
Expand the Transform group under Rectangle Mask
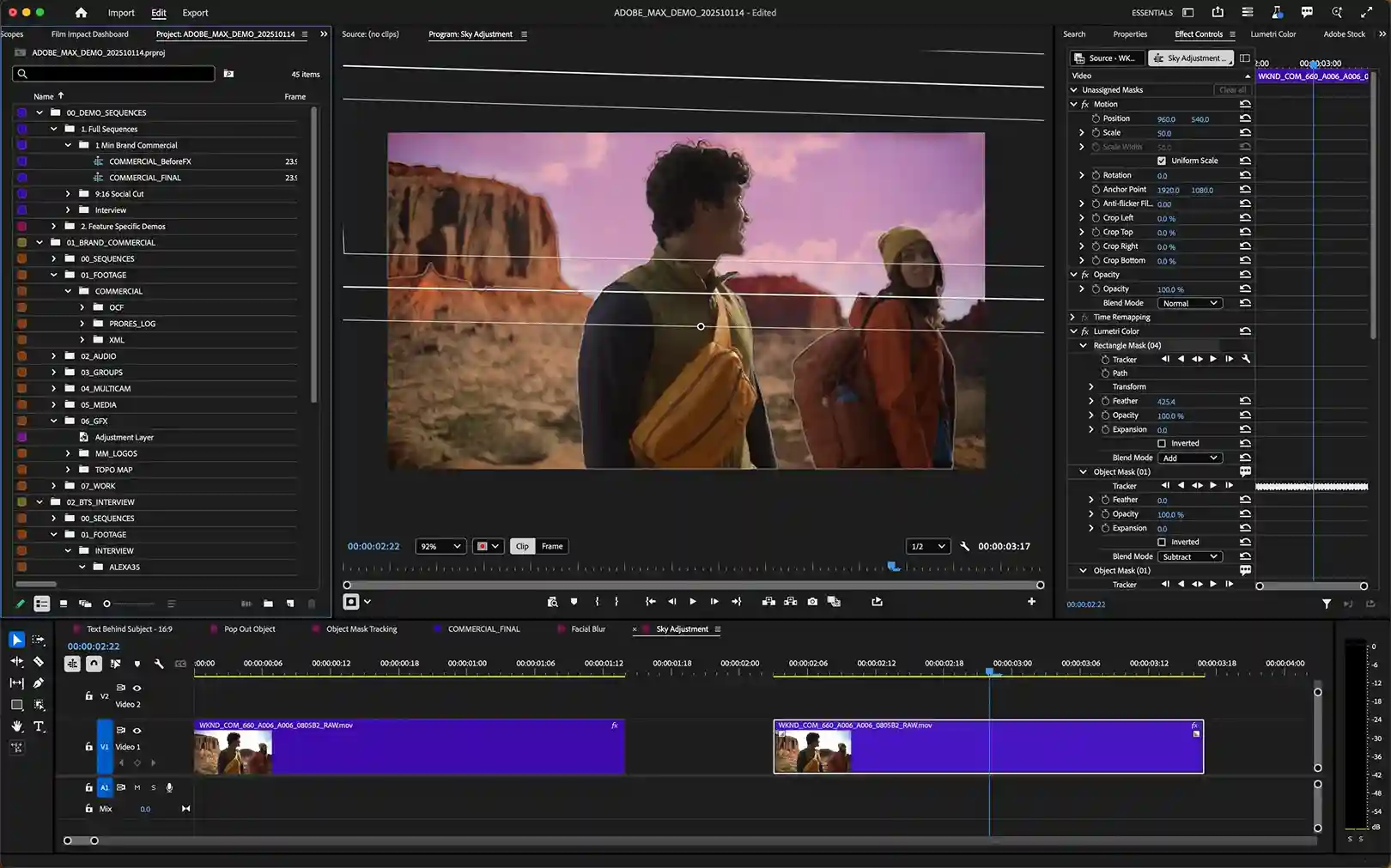coord(1091,386)
